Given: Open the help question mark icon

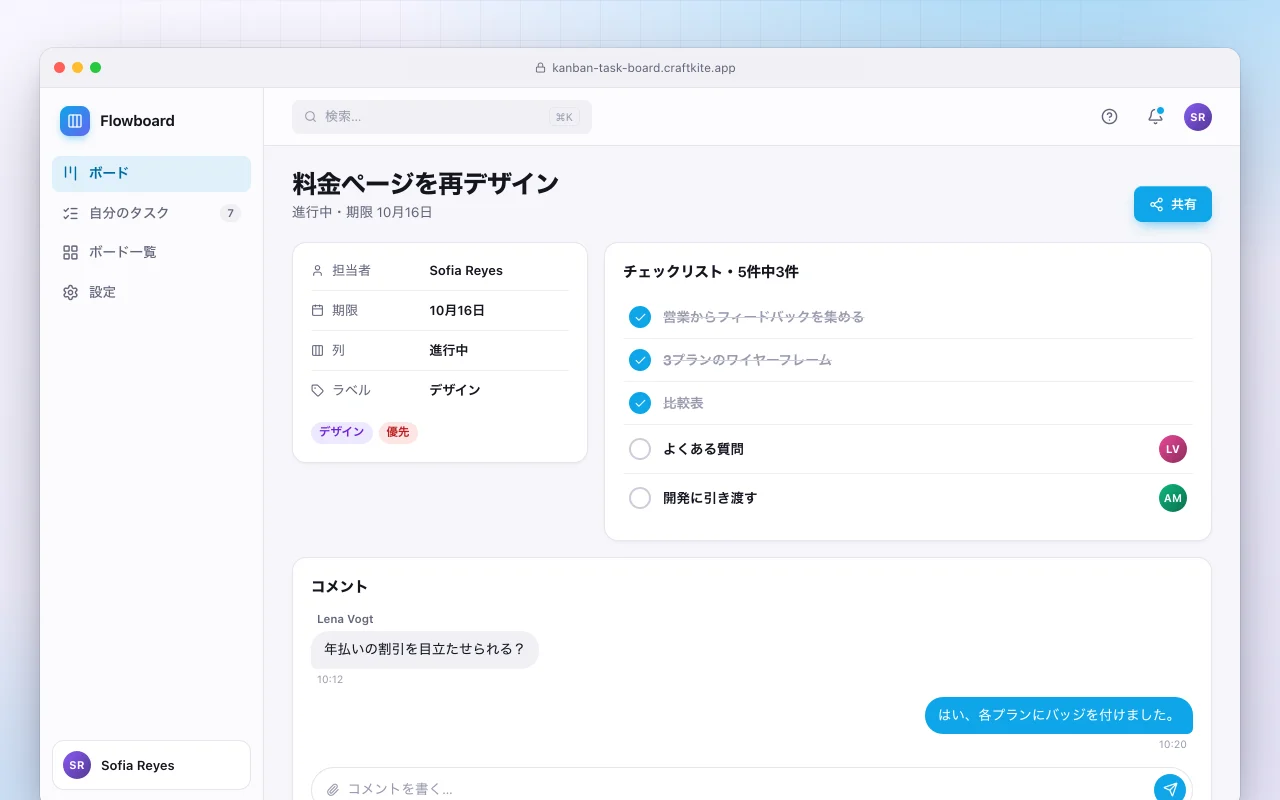Looking at the screenshot, I should [x=1109, y=117].
